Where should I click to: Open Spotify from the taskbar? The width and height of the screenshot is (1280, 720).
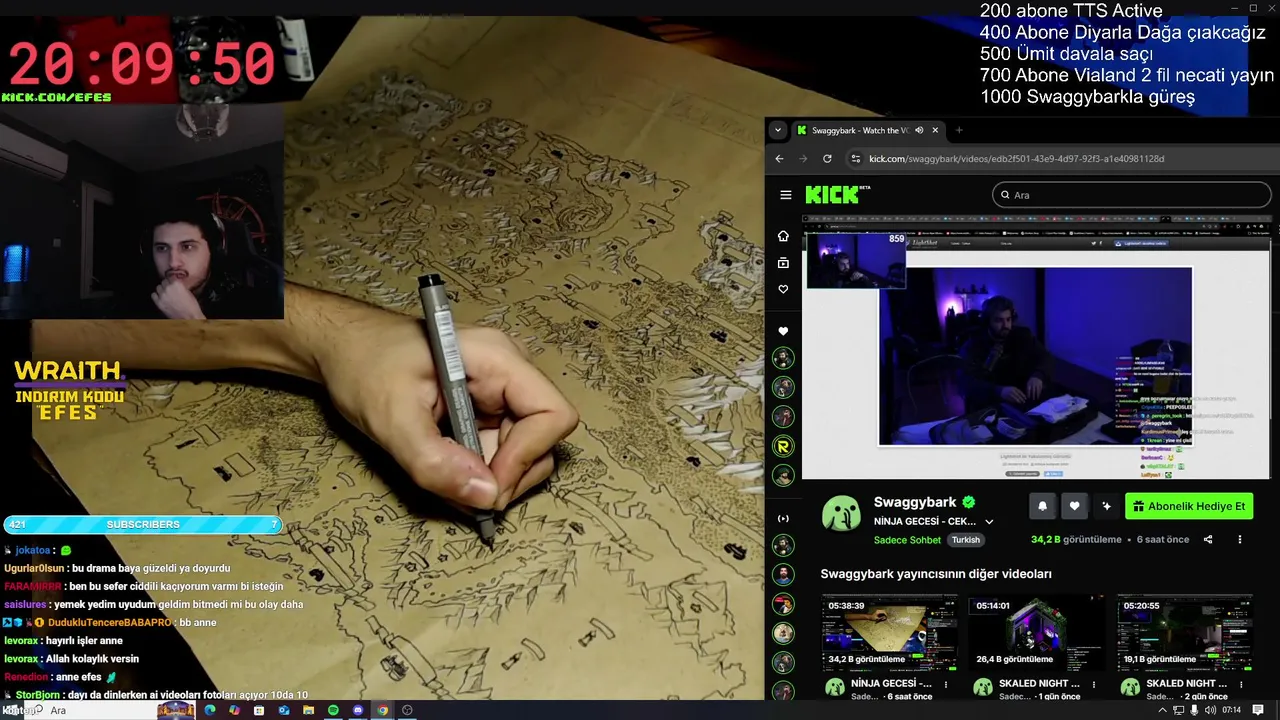click(x=333, y=710)
